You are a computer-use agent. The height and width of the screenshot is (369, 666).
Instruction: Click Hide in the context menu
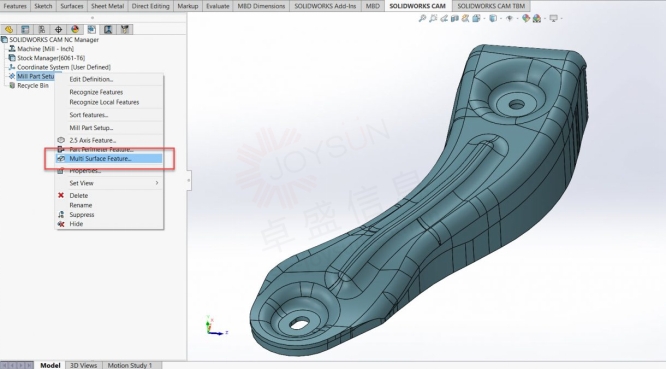[76, 224]
